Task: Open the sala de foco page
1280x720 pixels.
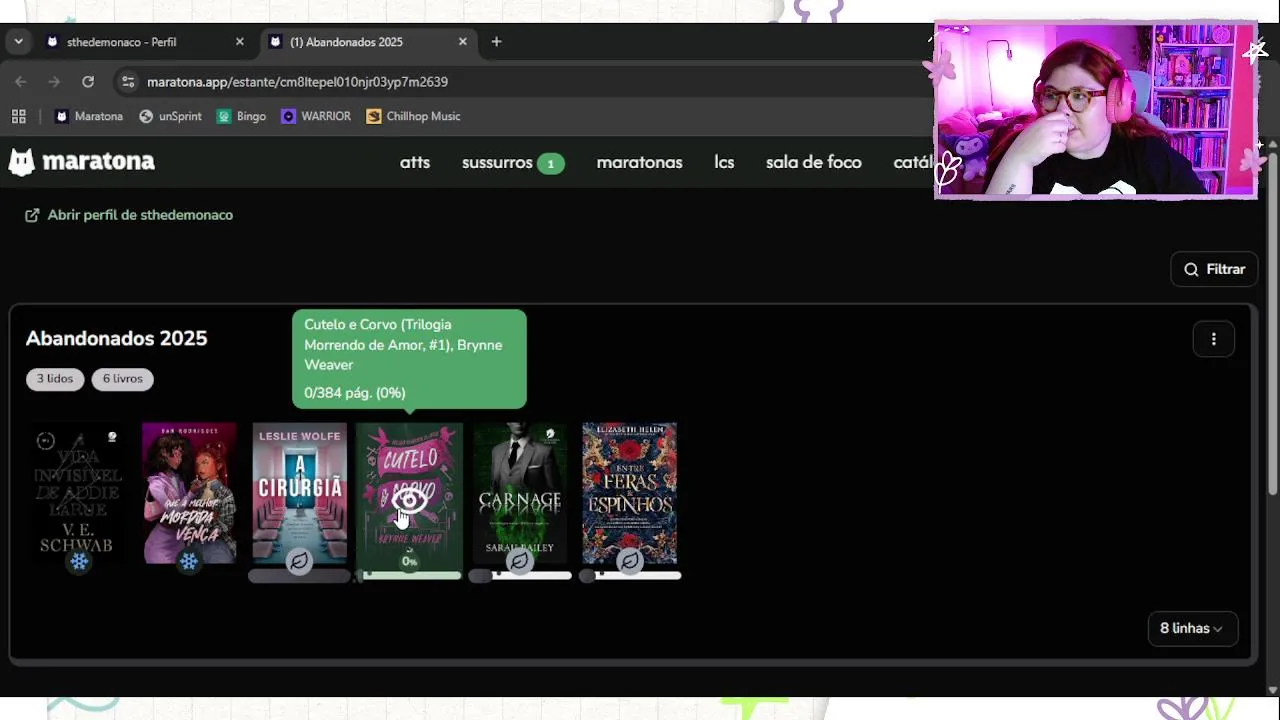Action: pos(813,162)
